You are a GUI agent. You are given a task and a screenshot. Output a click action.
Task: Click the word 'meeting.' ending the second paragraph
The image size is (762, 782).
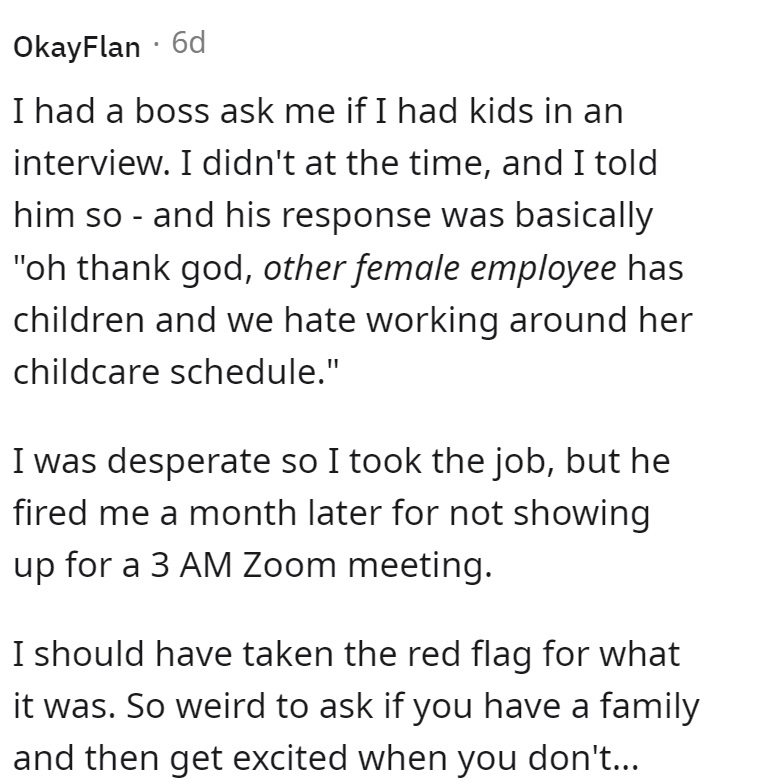click(x=420, y=567)
